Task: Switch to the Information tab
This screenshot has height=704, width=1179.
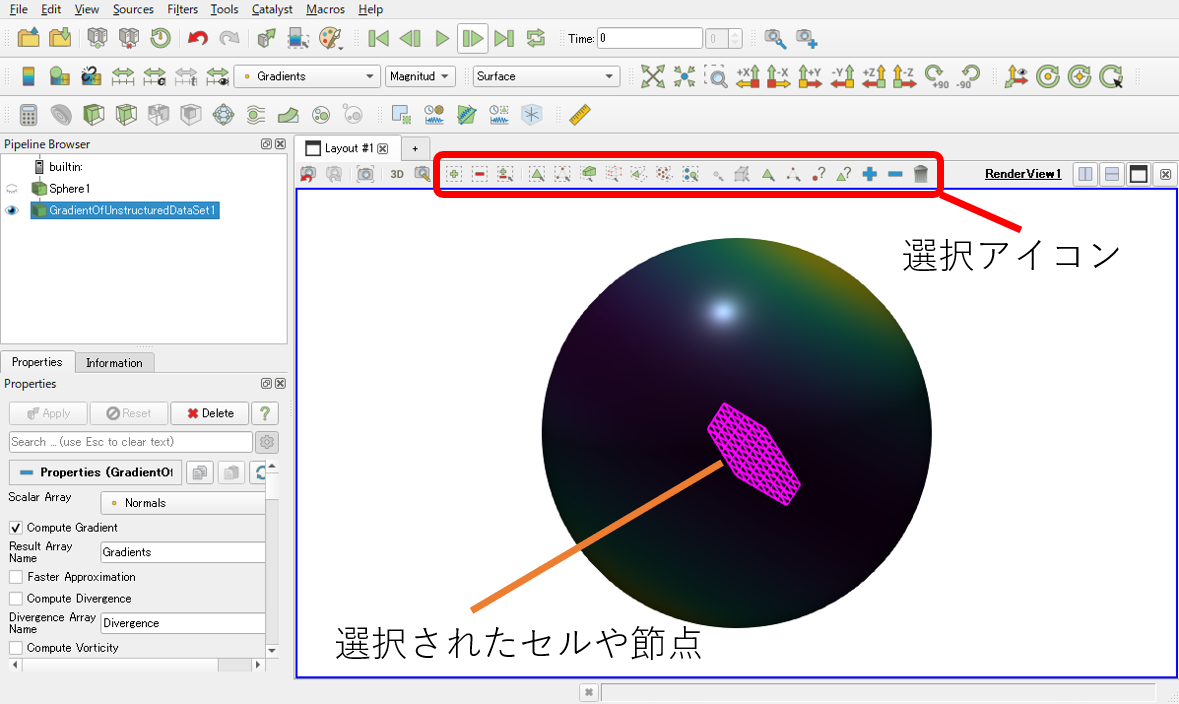Action: point(114,363)
